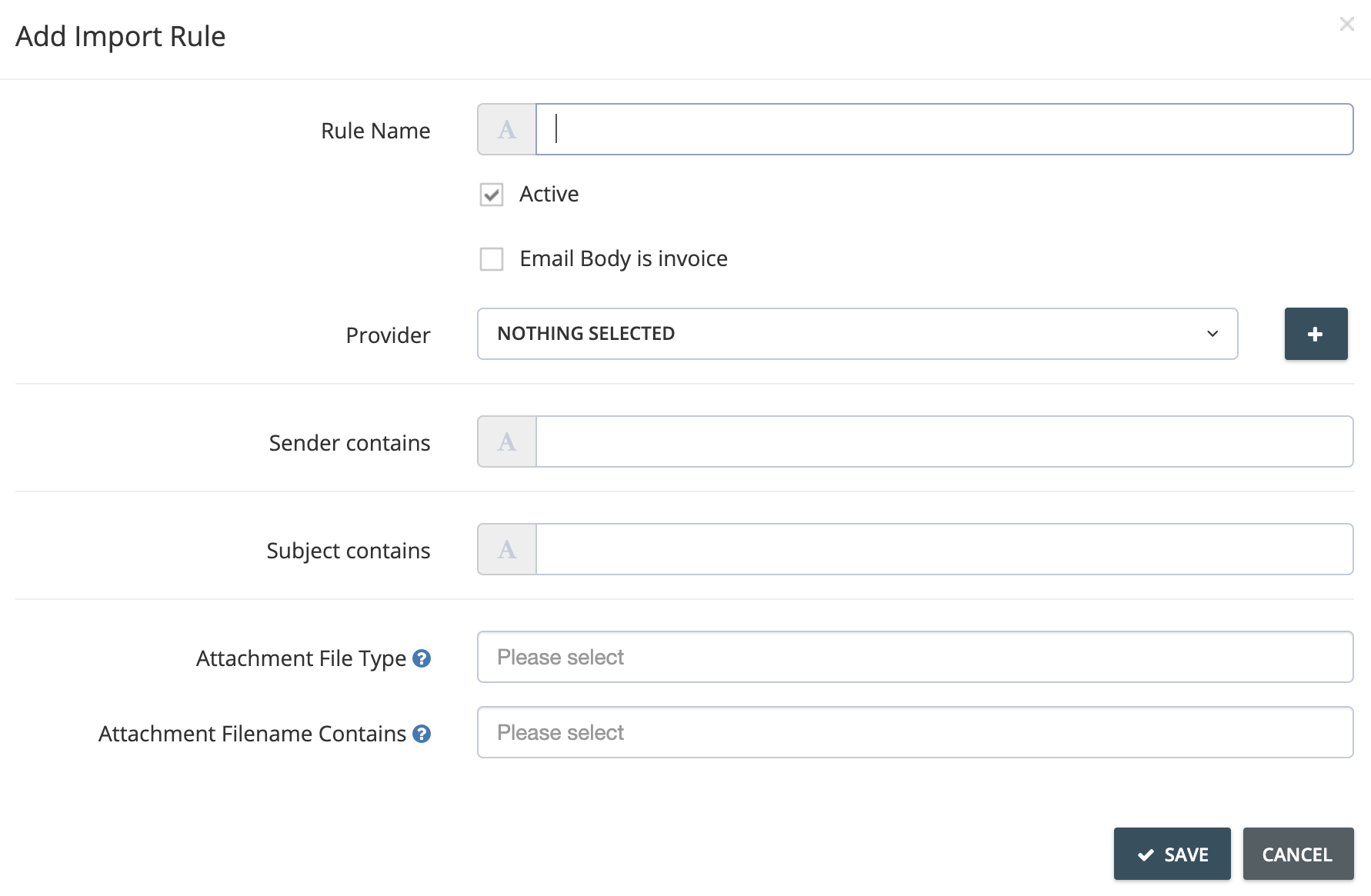Click the A icon beside Sender contains
Viewport: 1371px width, 896px height.
(507, 441)
